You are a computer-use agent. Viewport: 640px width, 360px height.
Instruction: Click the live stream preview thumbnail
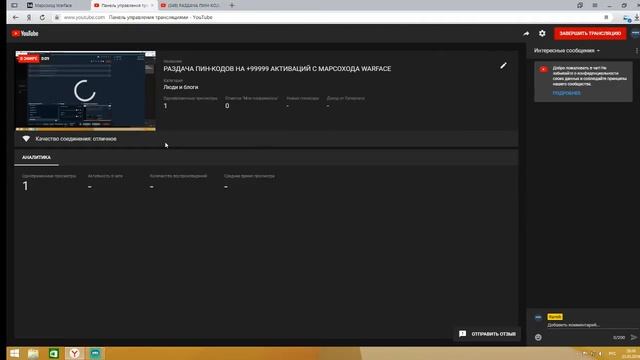pyautogui.click(x=85, y=91)
